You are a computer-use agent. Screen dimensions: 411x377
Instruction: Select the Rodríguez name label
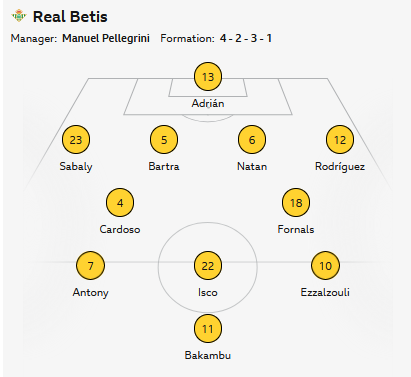(x=340, y=166)
